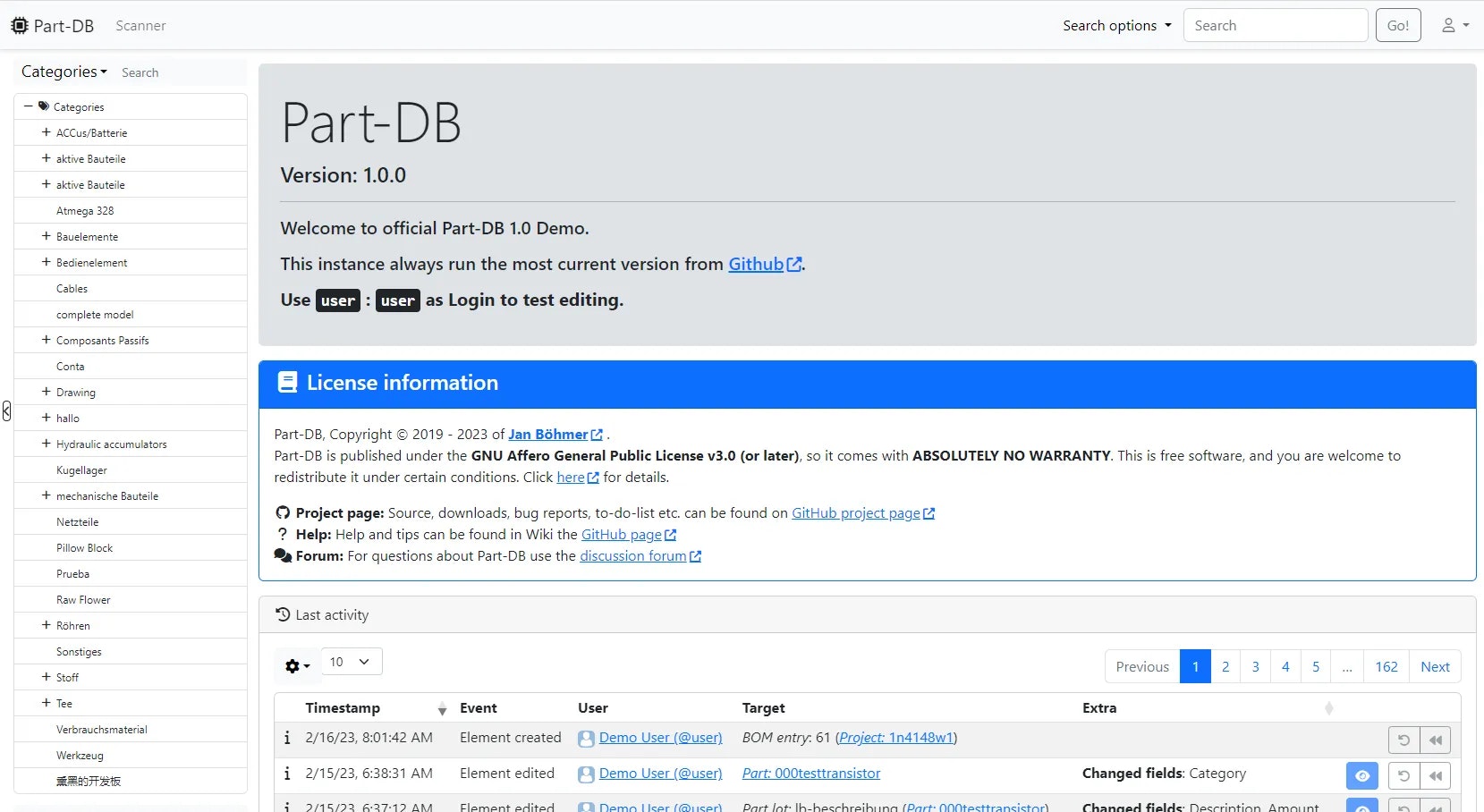Go to page 5 of activity log
1484x812 pixels.
pyautogui.click(x=1316, y=666)
